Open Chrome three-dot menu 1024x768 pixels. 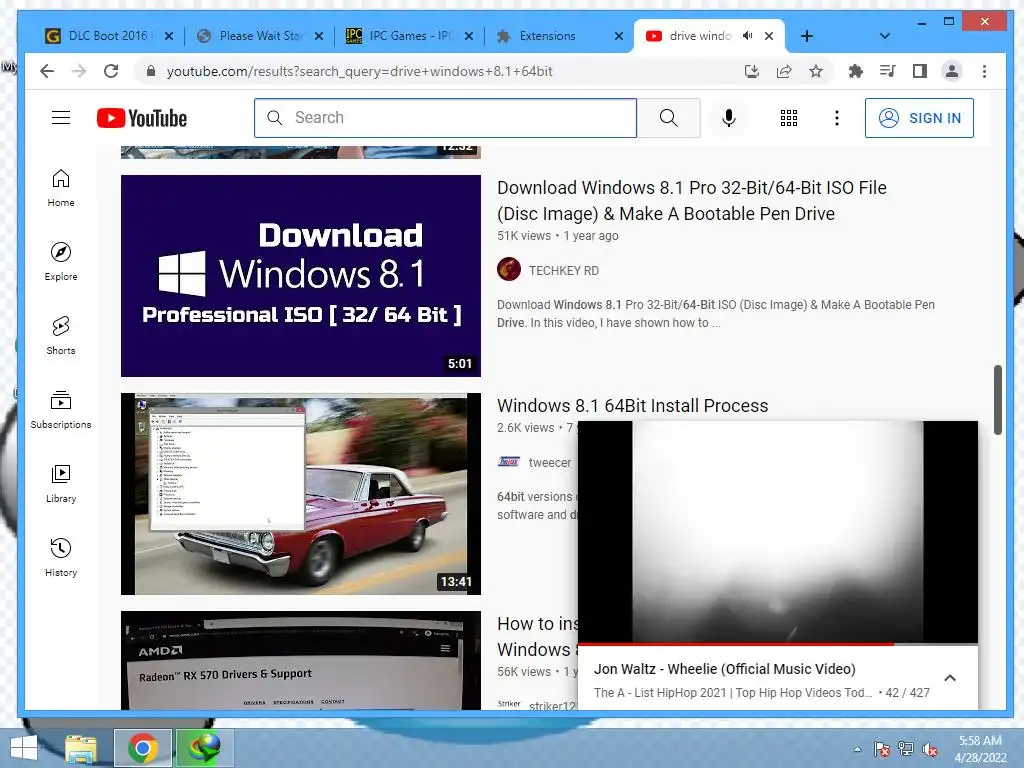click(x=984, y=71)
